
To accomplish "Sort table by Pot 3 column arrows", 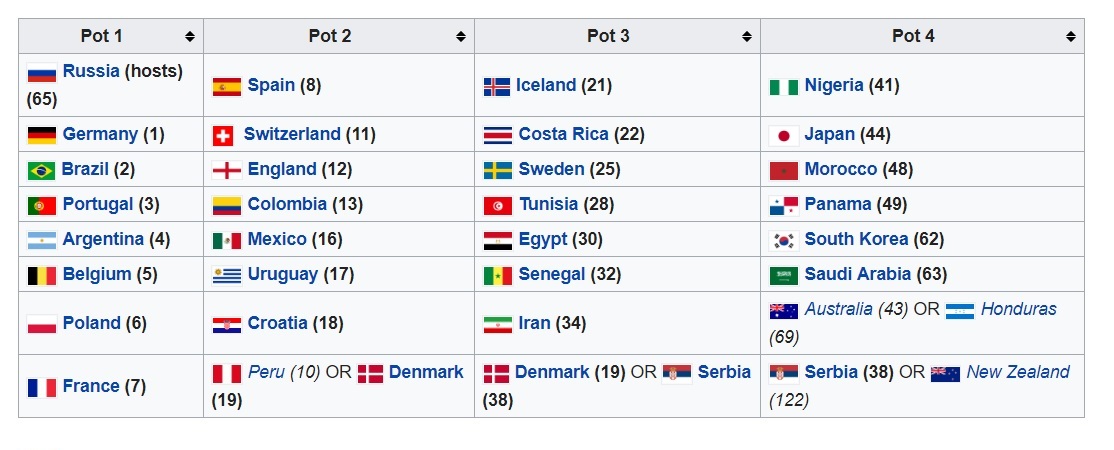I will 747,37.
